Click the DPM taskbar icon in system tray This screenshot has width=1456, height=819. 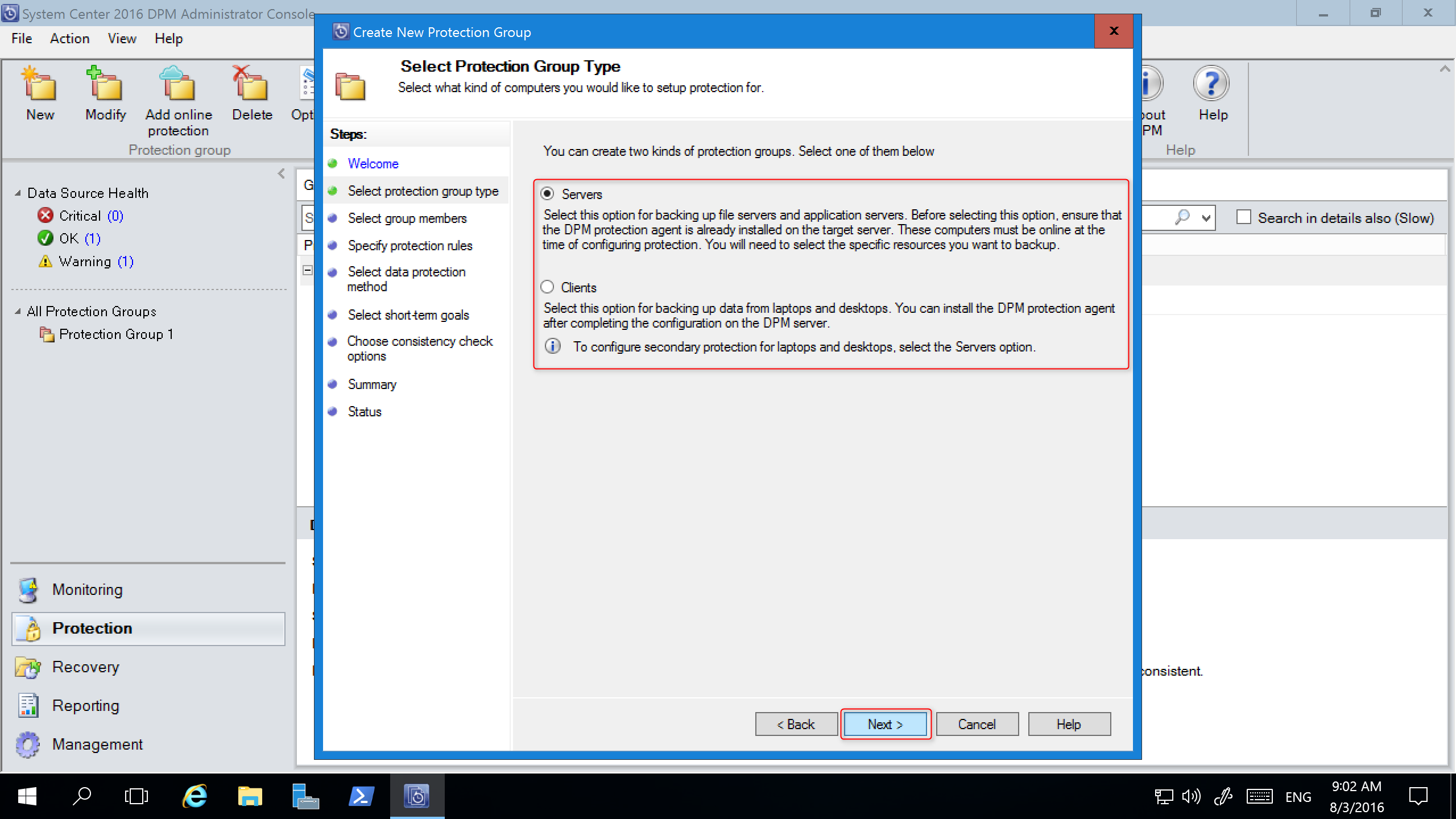(417, 795)
